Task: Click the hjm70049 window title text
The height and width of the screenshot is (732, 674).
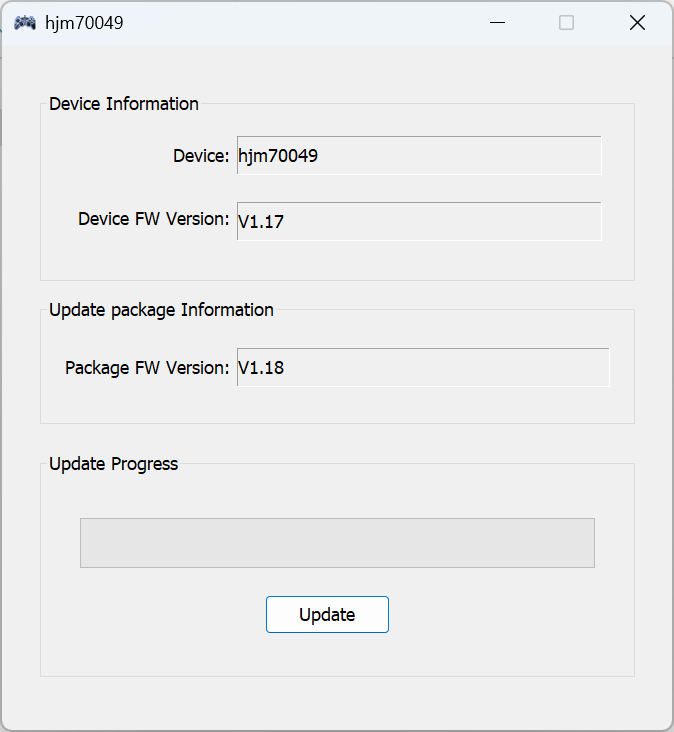Action: (84, 22)
